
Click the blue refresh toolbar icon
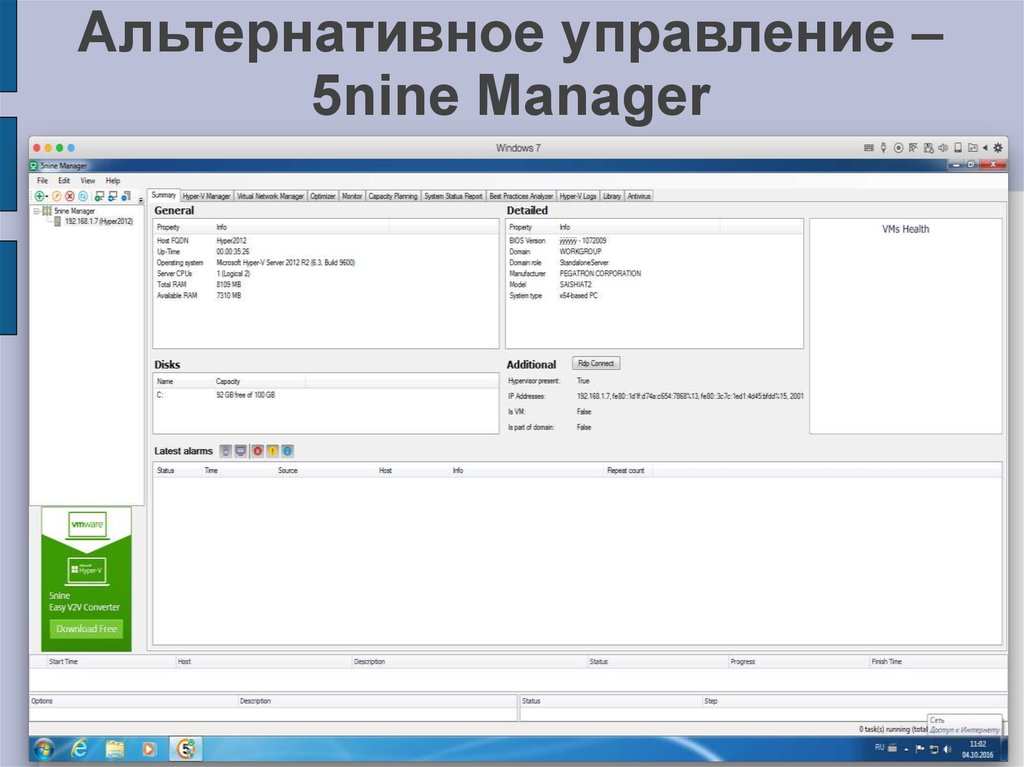point(83,196)
